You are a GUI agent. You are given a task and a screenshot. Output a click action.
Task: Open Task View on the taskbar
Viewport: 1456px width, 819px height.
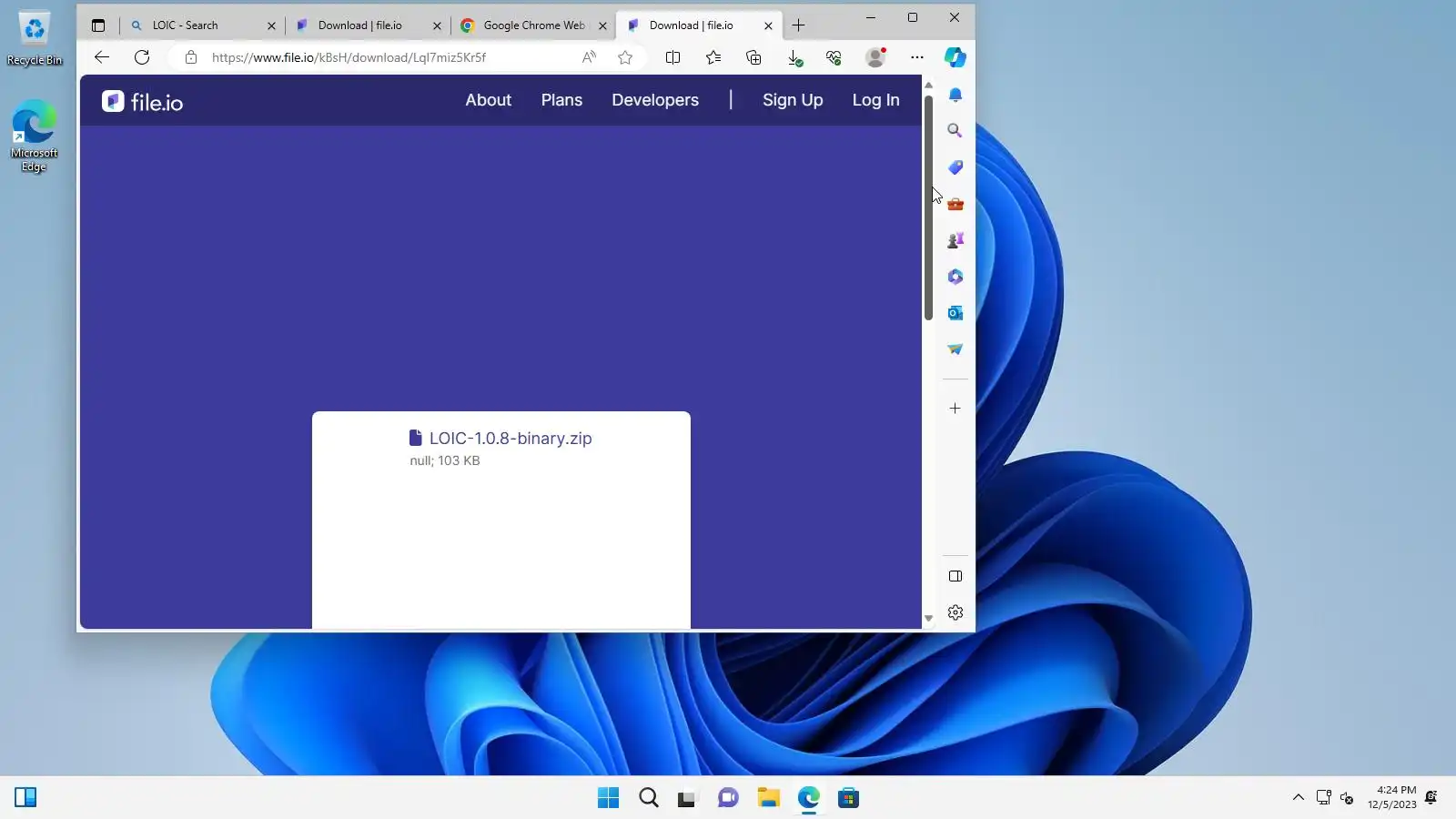687,798
